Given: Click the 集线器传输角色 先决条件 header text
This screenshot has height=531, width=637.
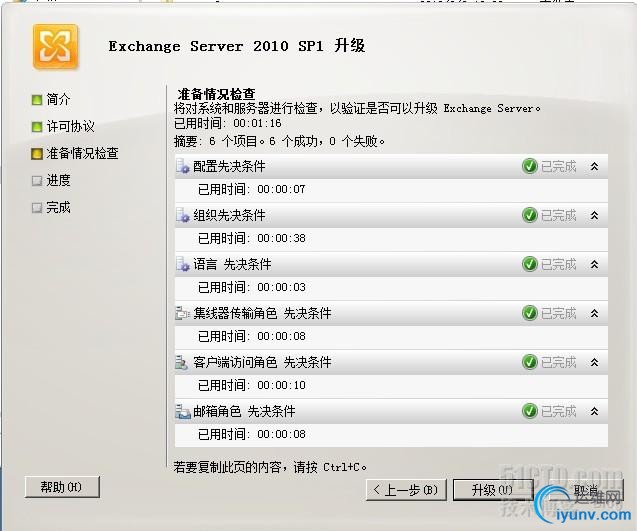Looking at the screenshot, I should pos(262,313).
